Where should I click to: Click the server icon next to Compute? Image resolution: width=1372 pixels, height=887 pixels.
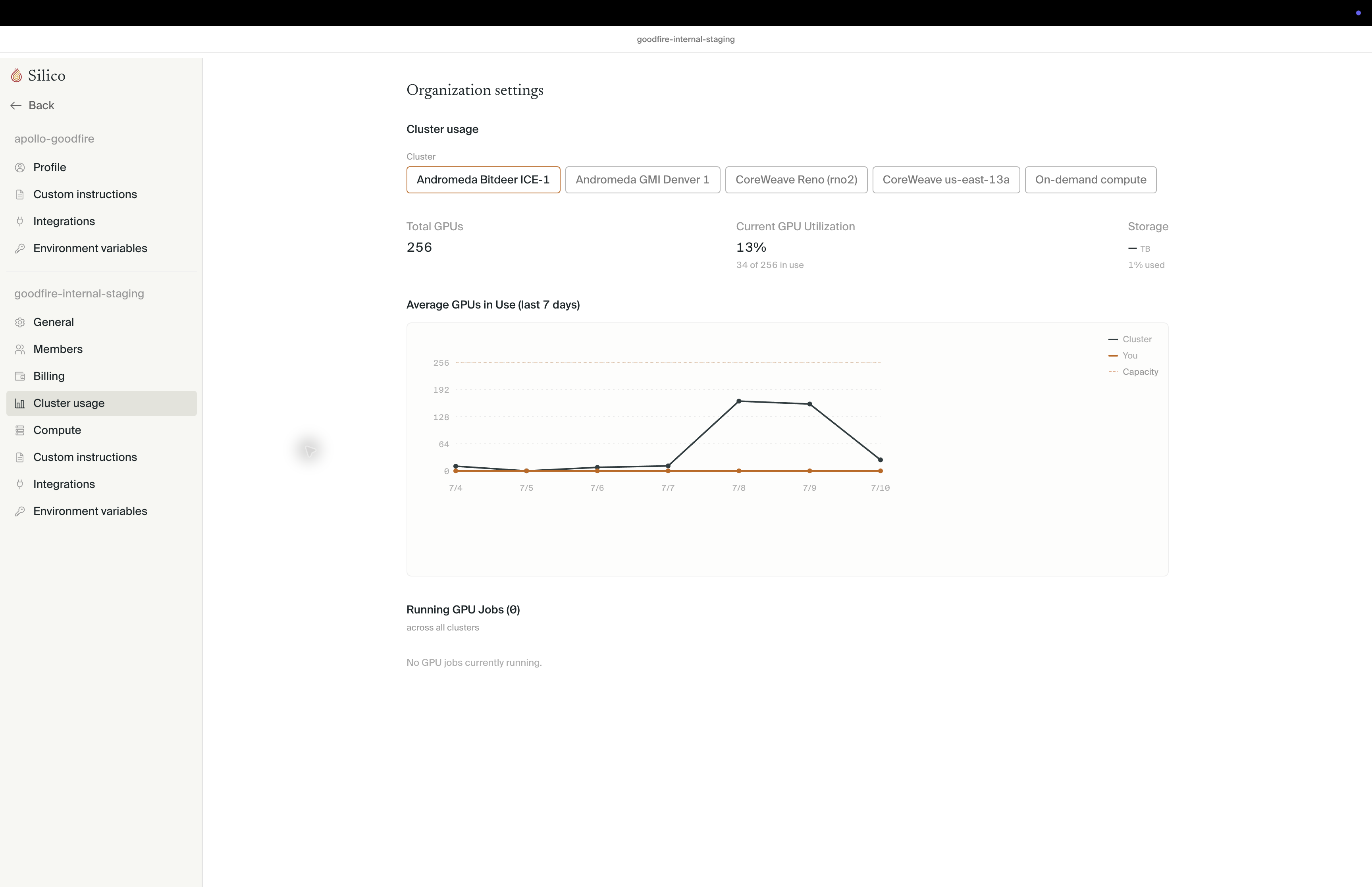click(20, 431)
